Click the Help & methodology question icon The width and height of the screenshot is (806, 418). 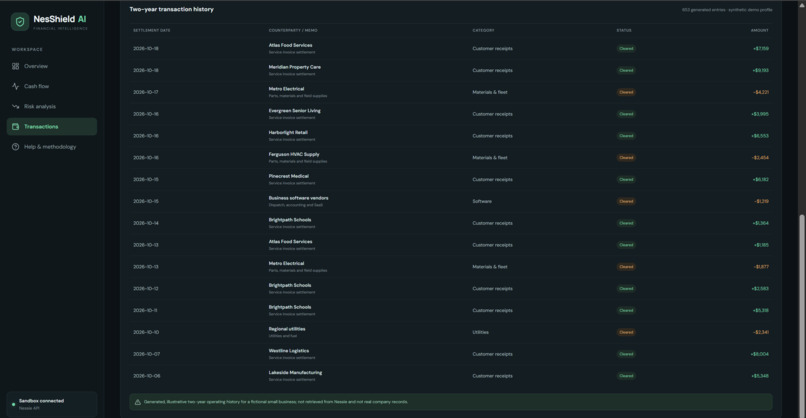point(15,147)
